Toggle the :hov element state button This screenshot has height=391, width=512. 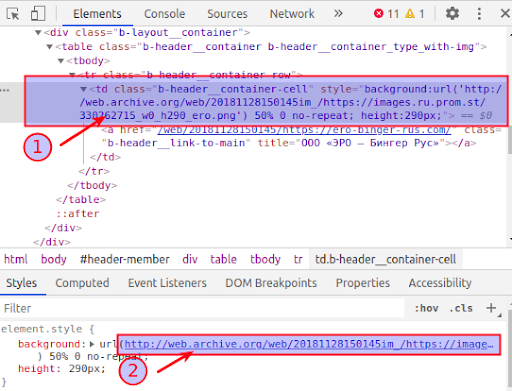(x=426, y=308)
